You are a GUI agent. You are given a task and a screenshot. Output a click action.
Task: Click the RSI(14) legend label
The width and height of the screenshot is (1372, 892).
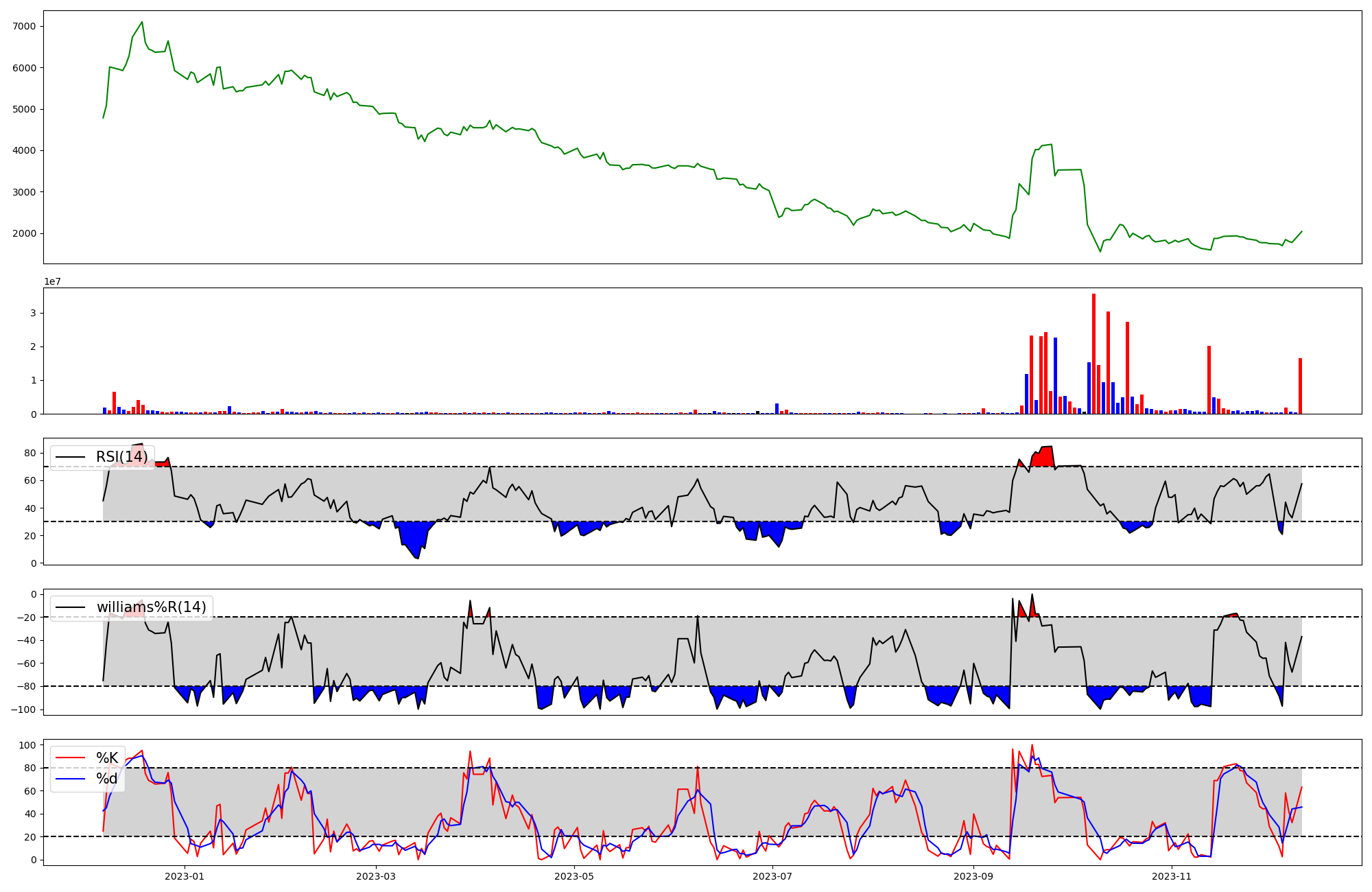click(121, 457)
